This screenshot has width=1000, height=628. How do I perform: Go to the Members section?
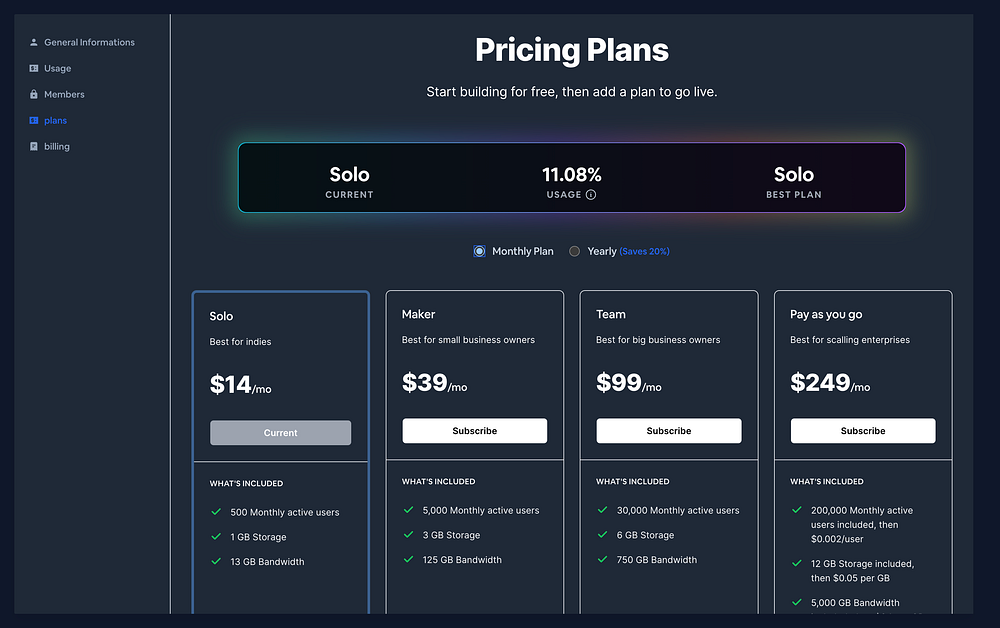[64, 94]
